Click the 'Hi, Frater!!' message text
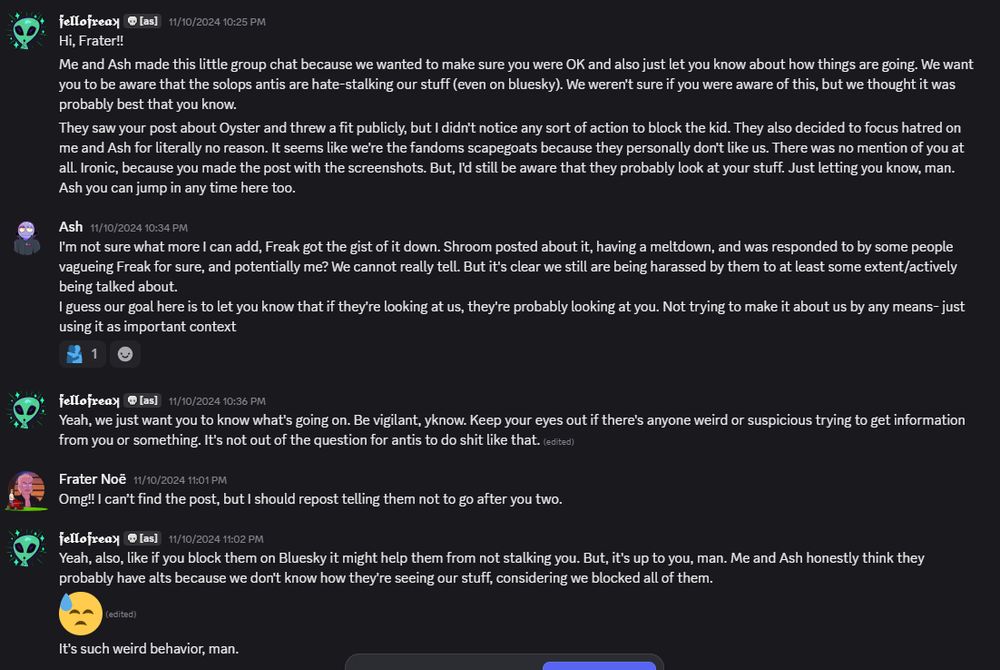Viewport: 1000px width, 670px height. click(91, 41)
